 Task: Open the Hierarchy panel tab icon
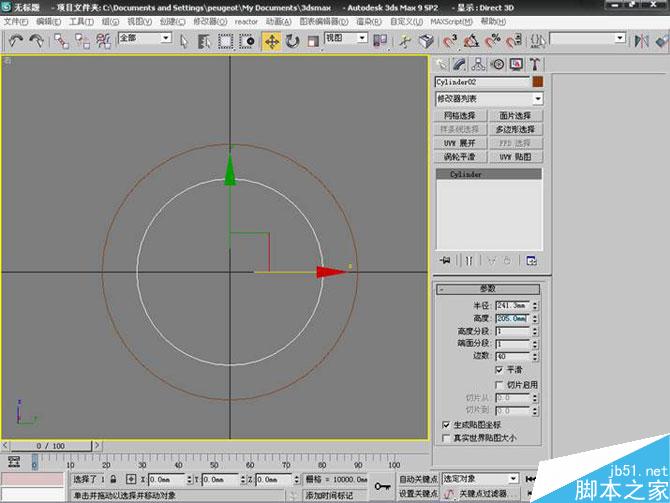click(477, 64)
